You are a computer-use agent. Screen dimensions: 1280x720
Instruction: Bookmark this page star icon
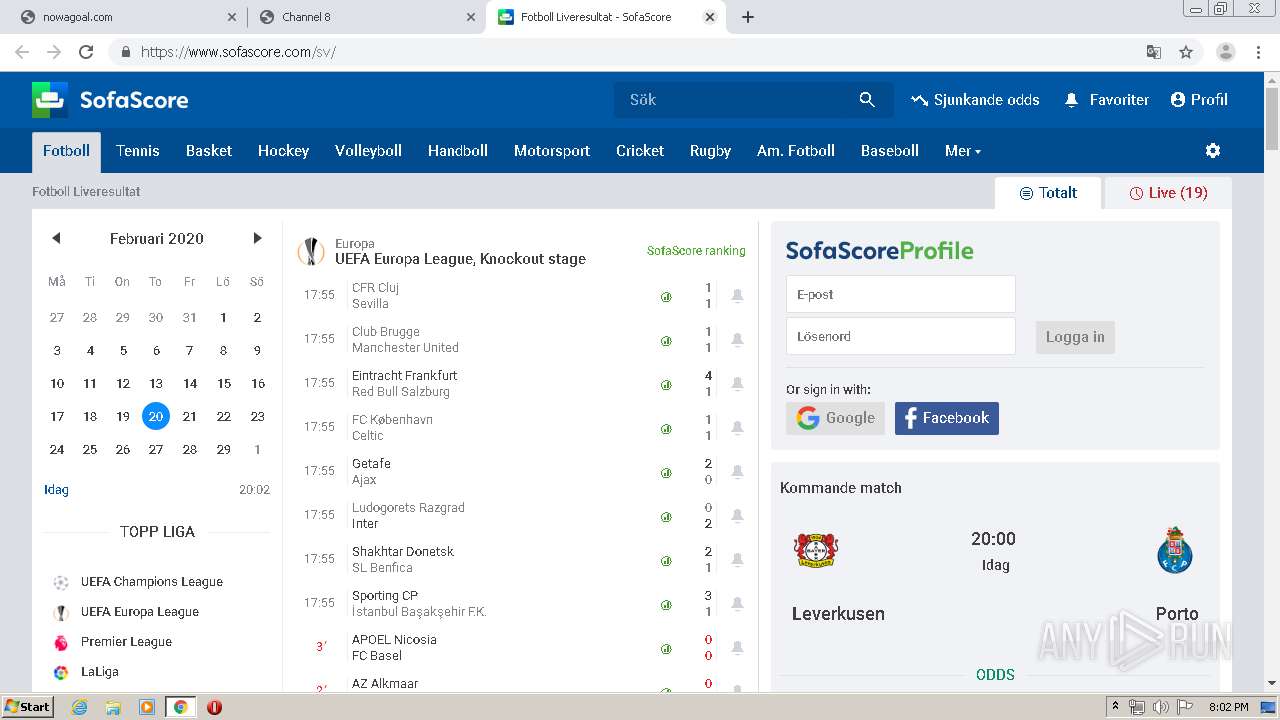point(1186,52)
